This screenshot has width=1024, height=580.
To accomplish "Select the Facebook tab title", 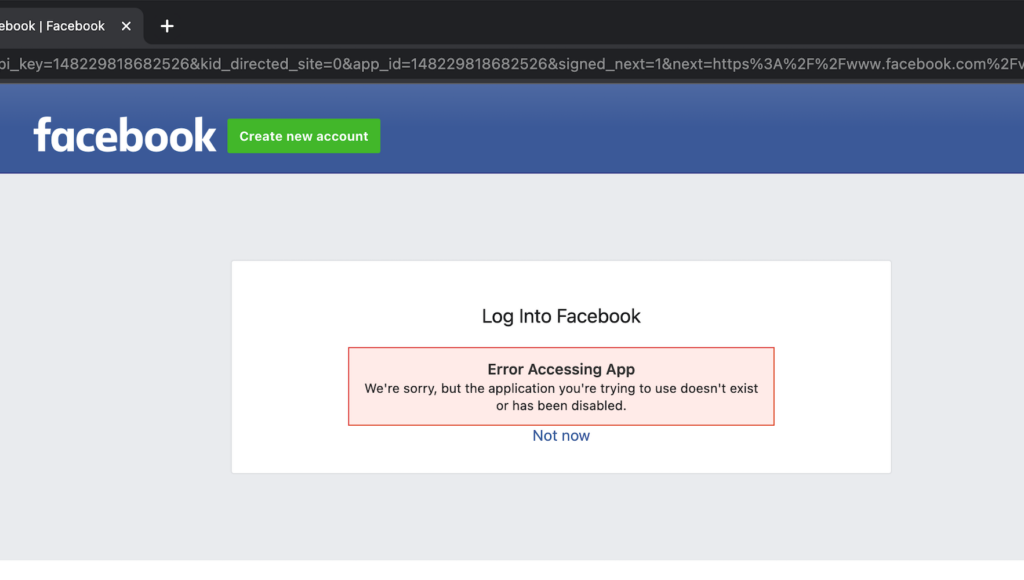I will click(55, 26).
